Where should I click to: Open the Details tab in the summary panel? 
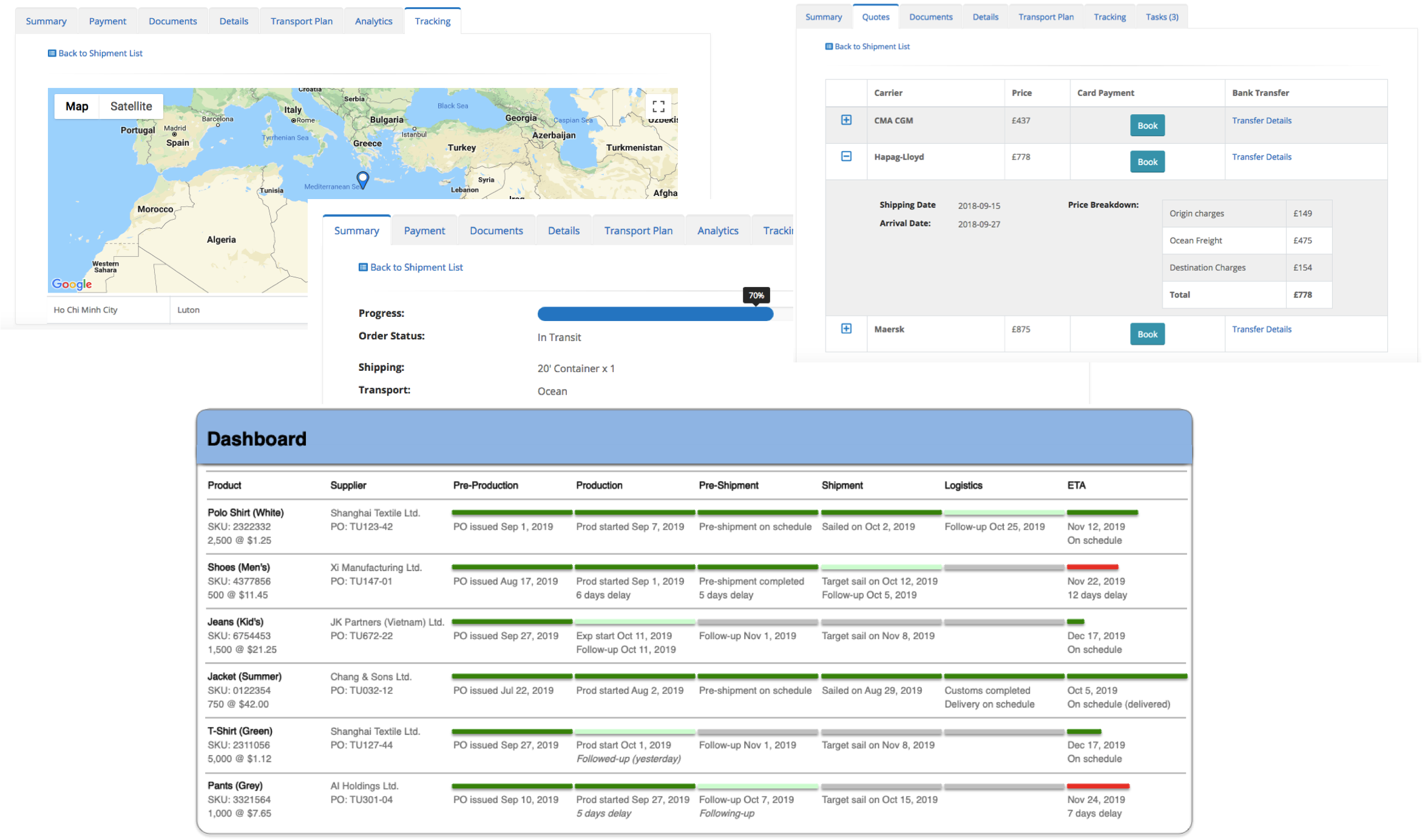(x=564, y=231)
